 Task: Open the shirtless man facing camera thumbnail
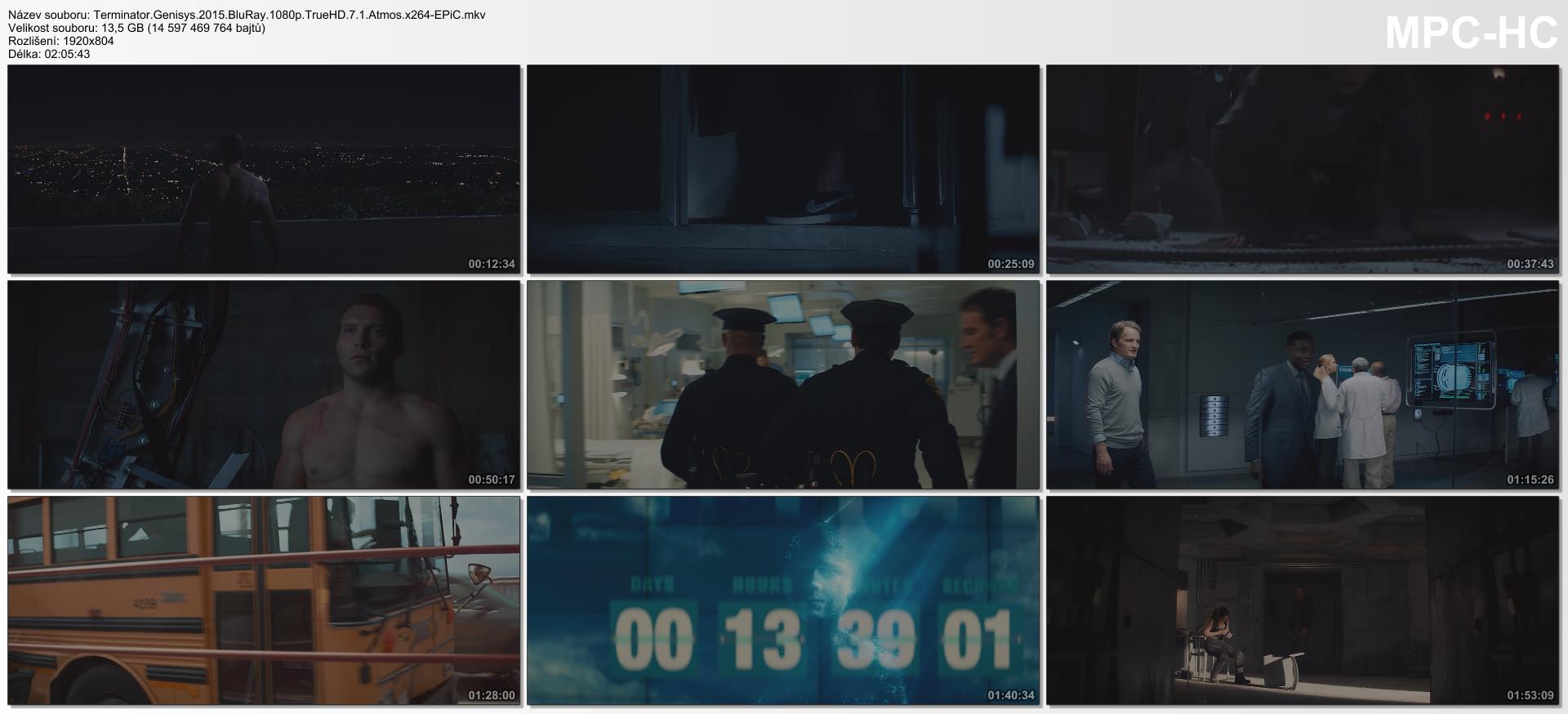[264, 385]
